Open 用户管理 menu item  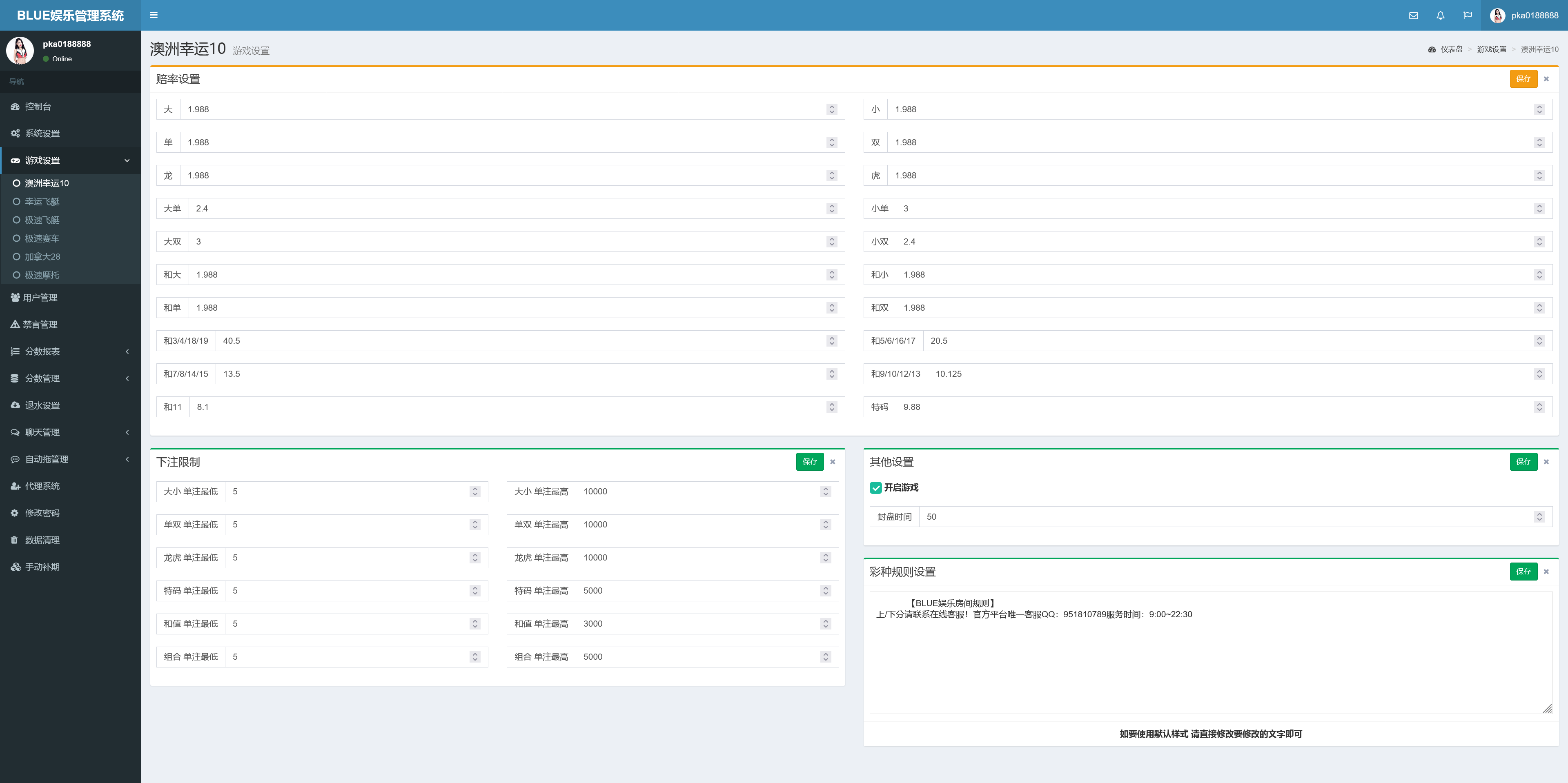pyautogui.click(x=40, y=298)
